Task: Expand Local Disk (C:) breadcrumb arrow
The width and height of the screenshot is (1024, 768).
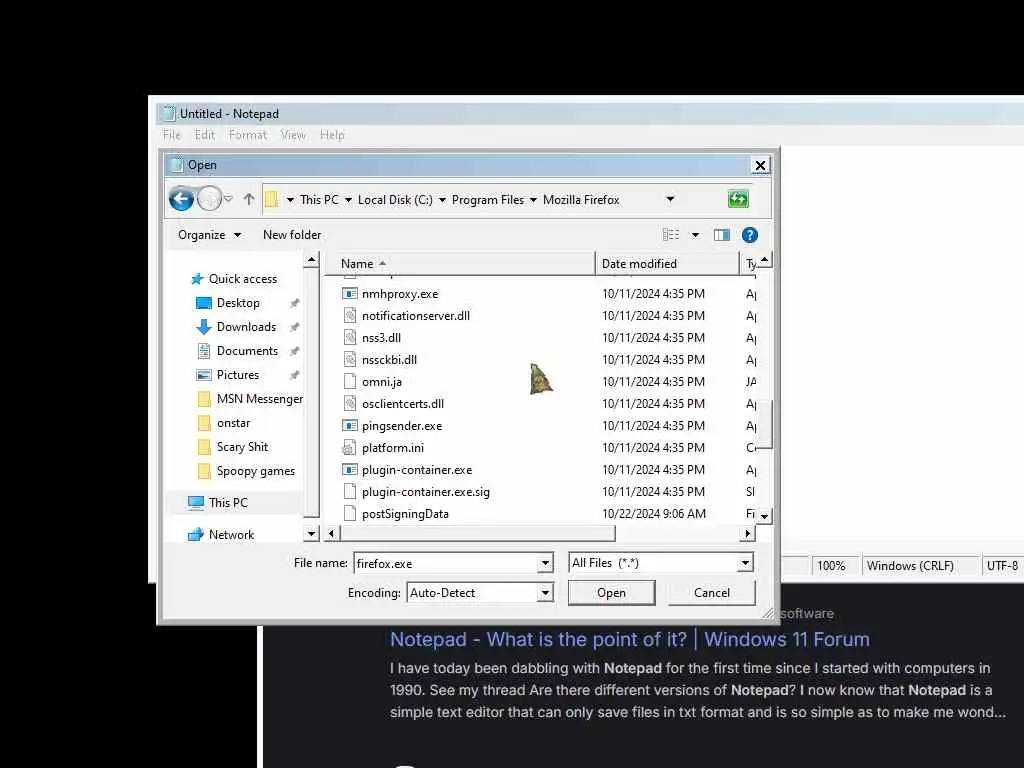Action: (442, 200)
